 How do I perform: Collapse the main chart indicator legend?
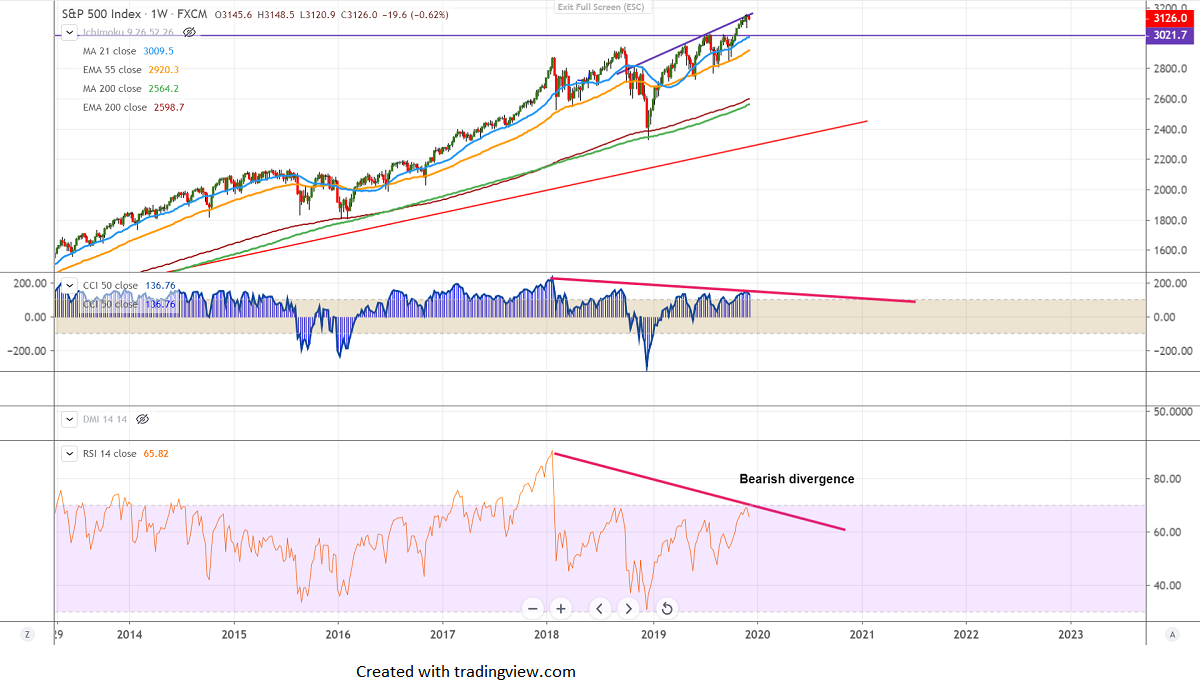pos(70,33)
